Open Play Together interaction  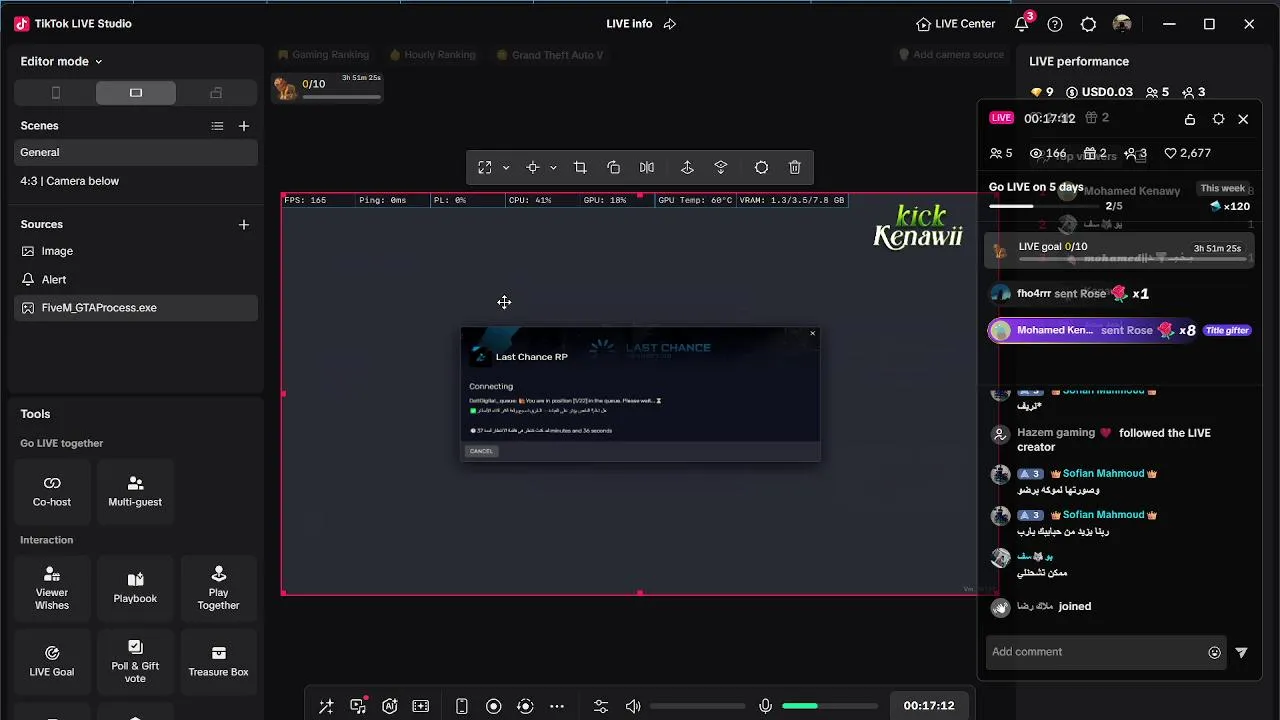pos(218,588)
